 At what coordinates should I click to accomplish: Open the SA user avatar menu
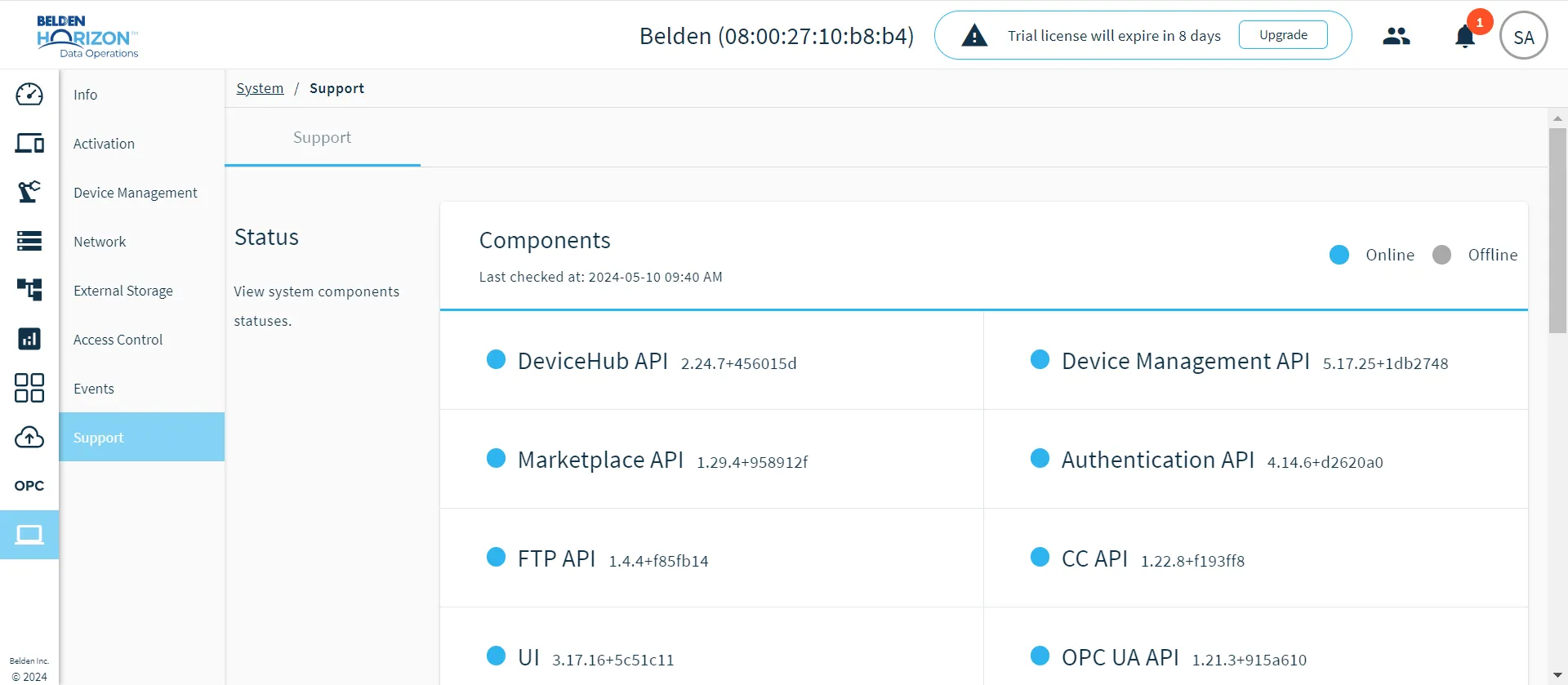[x=1524, y=36]
